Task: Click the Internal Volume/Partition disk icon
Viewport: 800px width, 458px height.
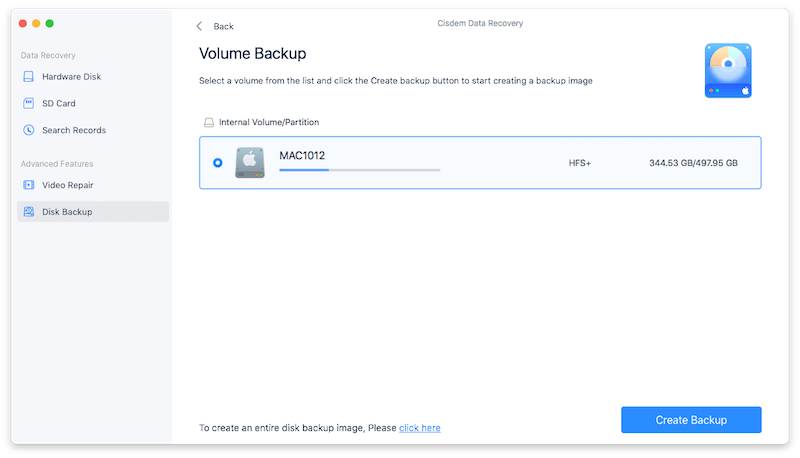Action: click(209, 122)
